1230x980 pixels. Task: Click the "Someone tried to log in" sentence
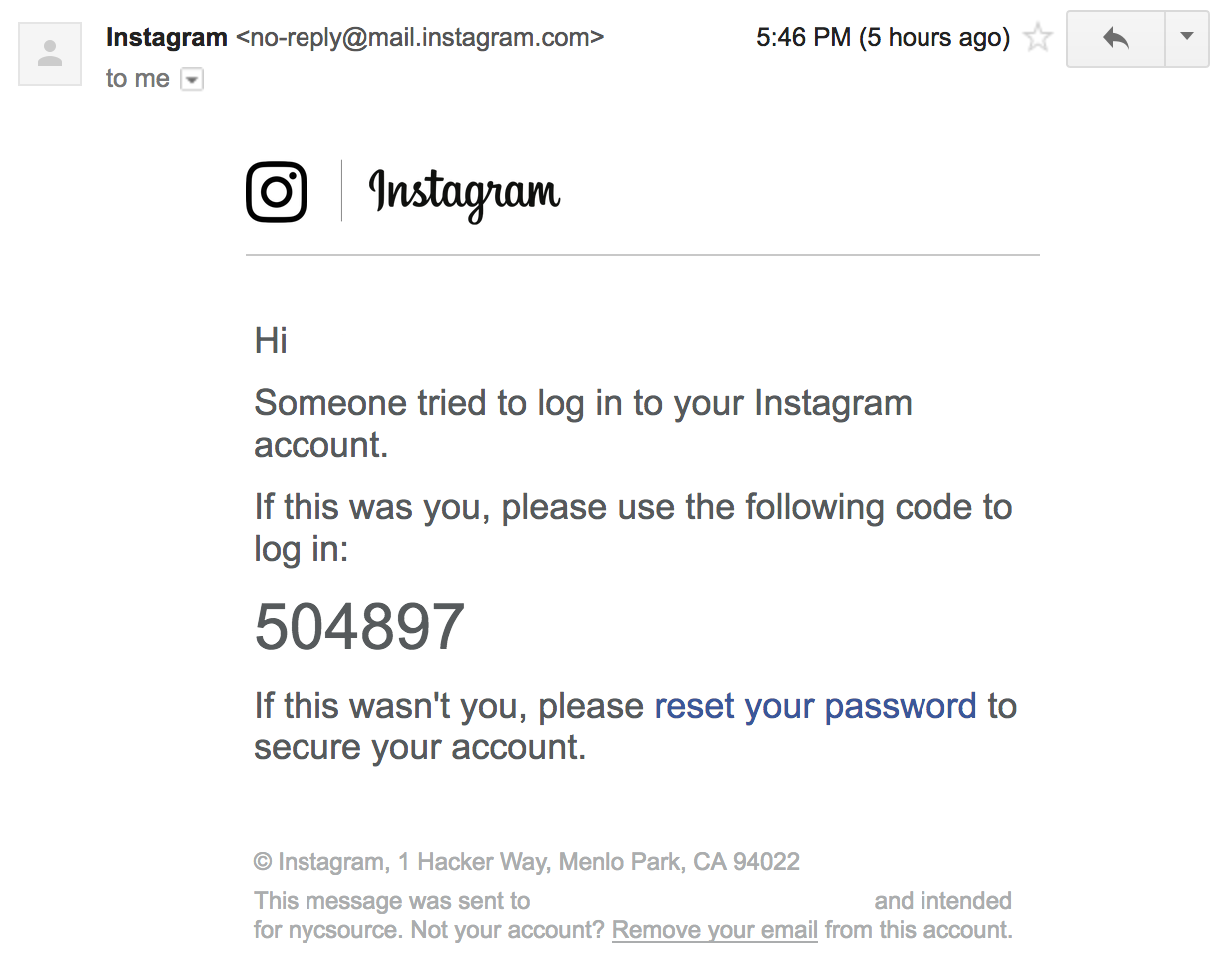click(582, 403)
